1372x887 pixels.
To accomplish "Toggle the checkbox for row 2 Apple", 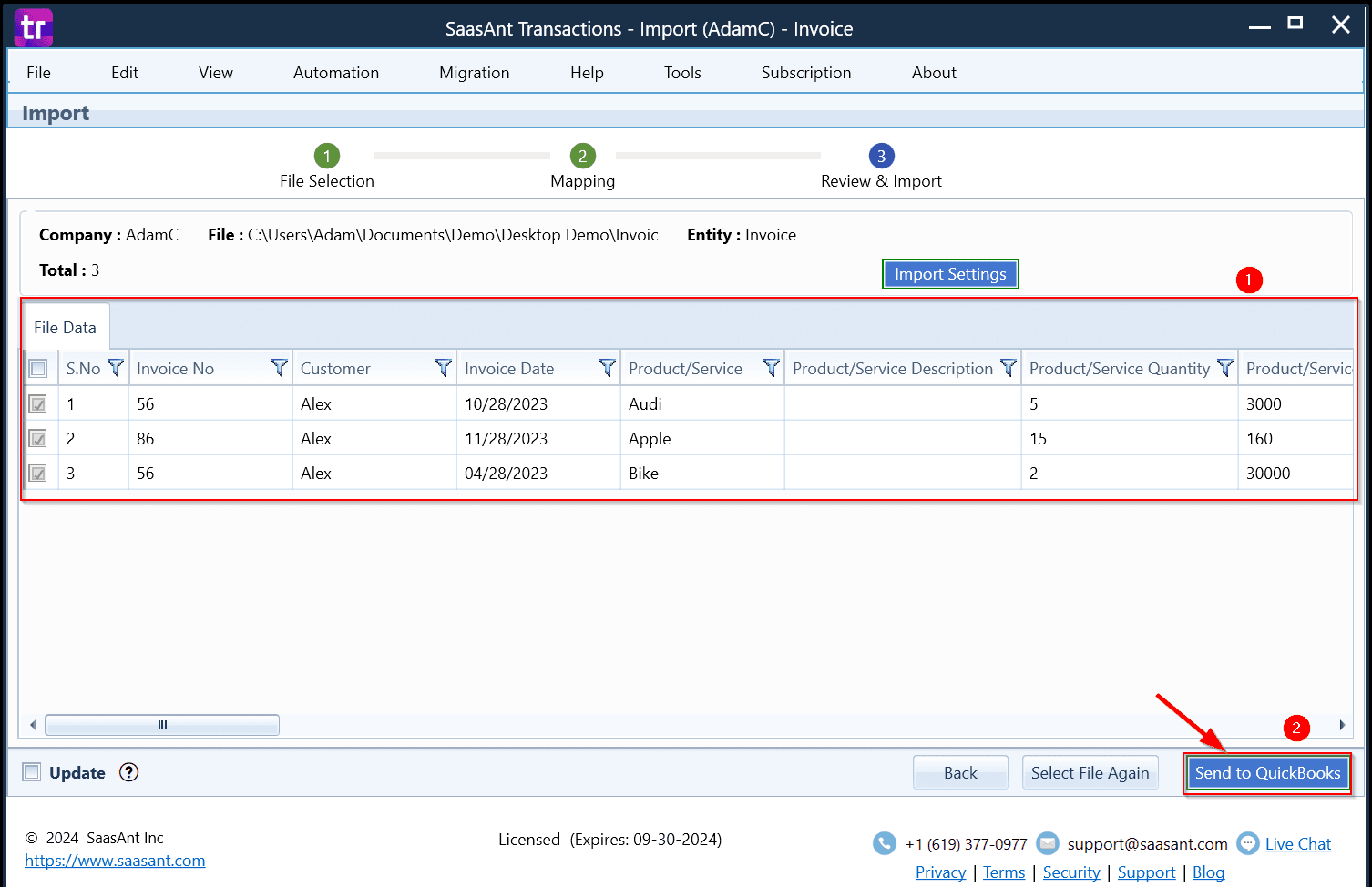I will (38, 438).
